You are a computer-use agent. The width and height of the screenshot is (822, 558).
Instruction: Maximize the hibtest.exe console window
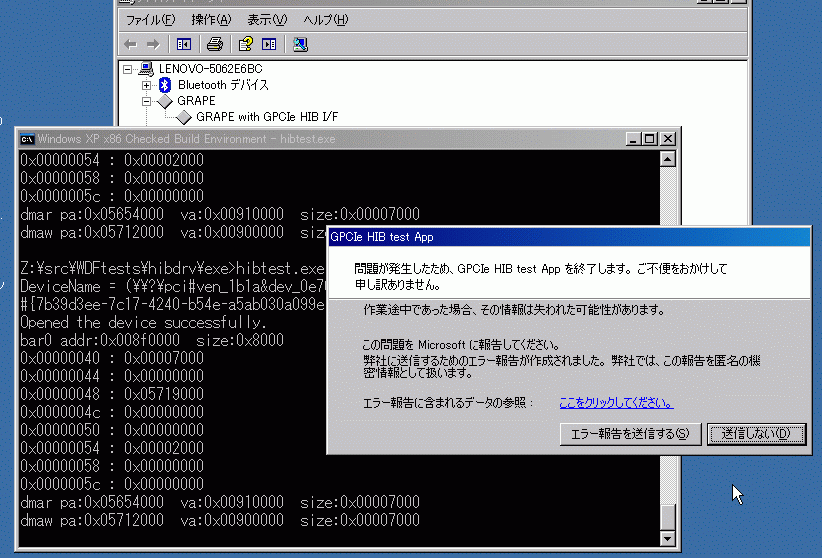[x=650, y=139]
